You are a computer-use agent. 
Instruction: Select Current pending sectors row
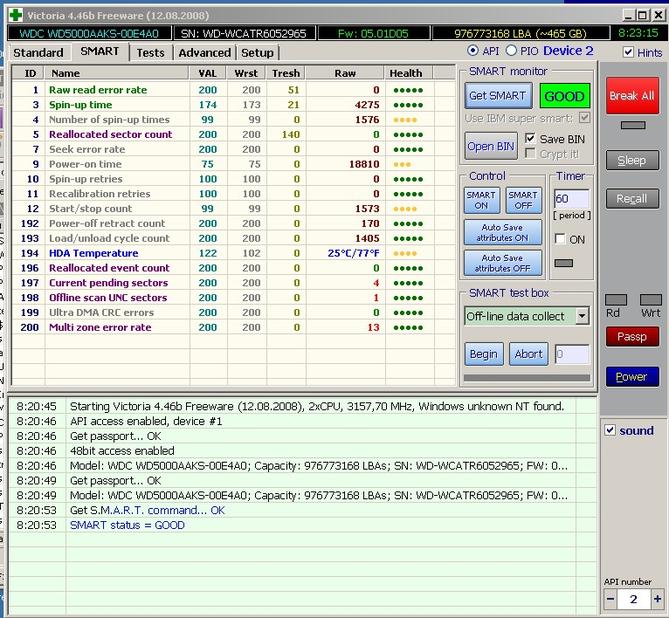tap(233, 283)
